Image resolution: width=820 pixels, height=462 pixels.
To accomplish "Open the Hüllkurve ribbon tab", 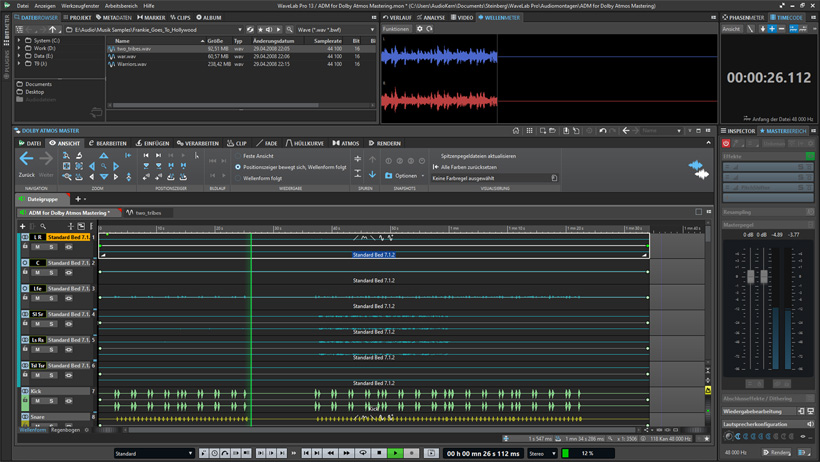I will pyautogui.click(x=305, y=143).
